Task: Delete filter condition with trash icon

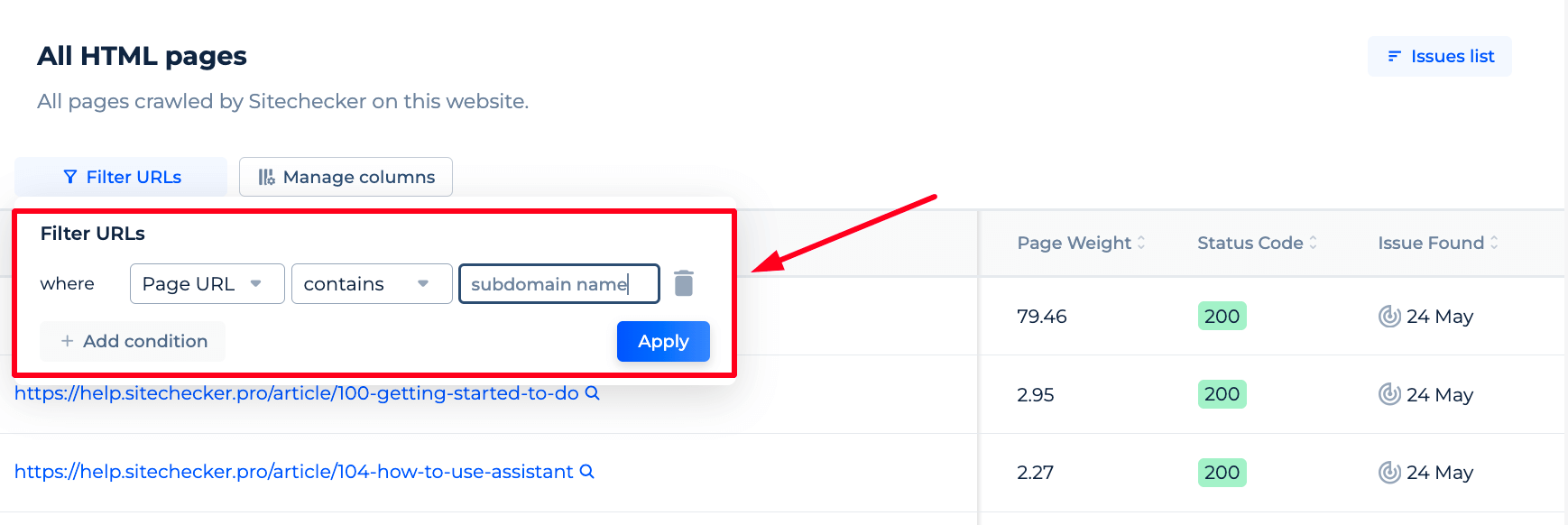Action: pyautogui.click(x=684, y=283)
